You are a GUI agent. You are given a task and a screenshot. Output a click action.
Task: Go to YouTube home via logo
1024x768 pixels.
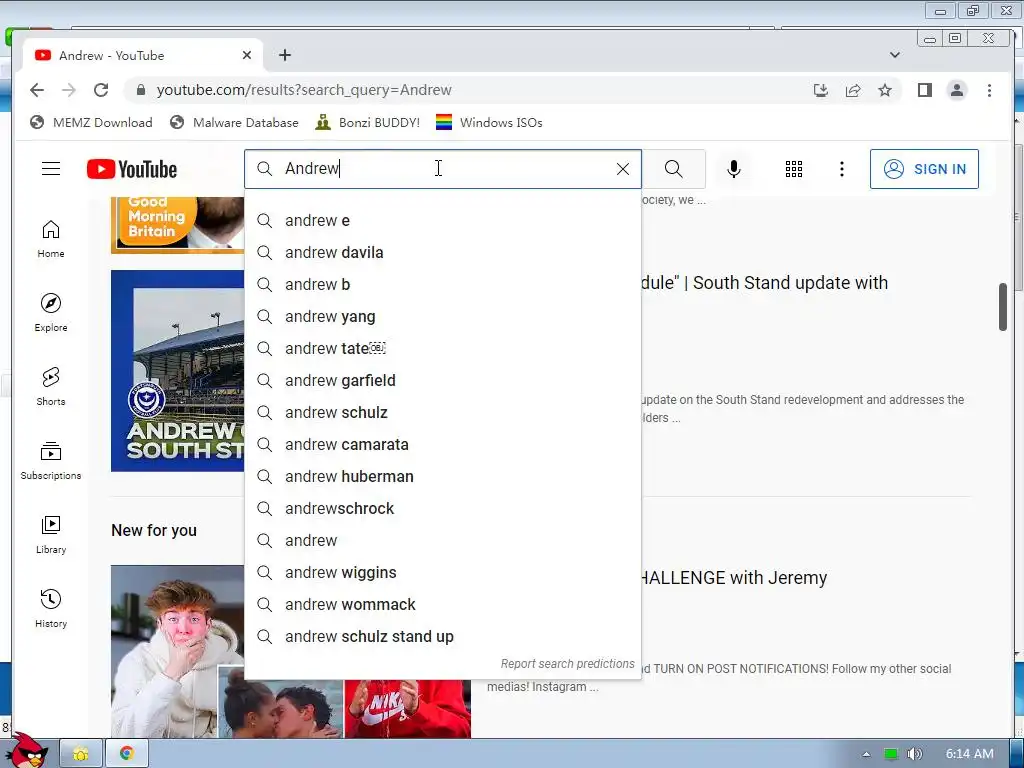click(x=132, y=169)
